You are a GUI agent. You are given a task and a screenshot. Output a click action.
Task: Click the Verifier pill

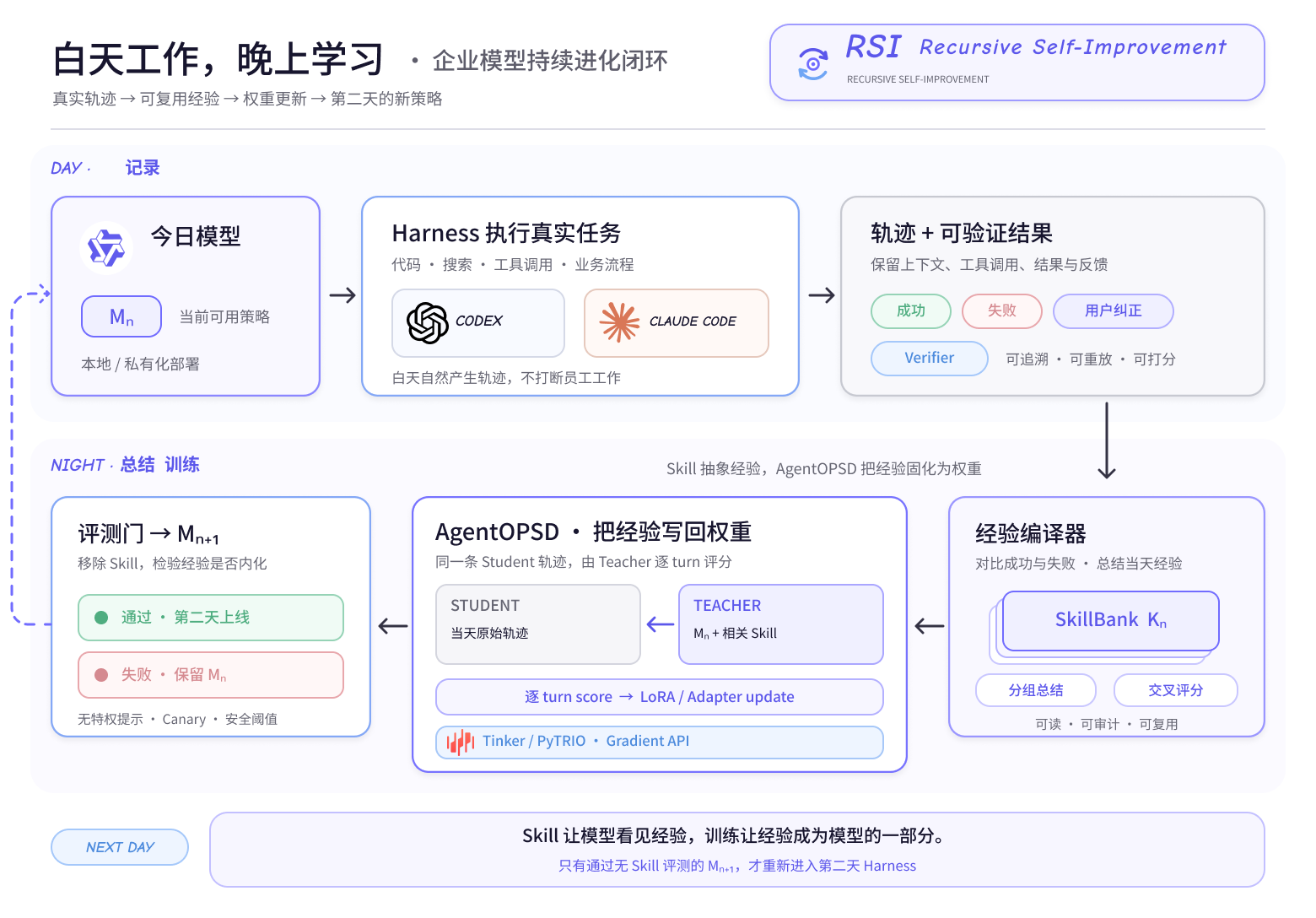click(x=930, y=359)
